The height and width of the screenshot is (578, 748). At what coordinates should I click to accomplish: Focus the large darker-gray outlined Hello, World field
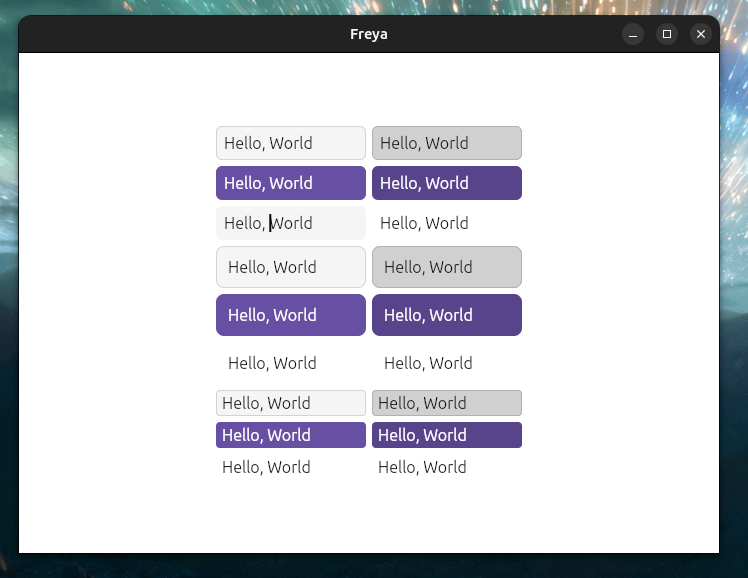click(x=447, y=267)
